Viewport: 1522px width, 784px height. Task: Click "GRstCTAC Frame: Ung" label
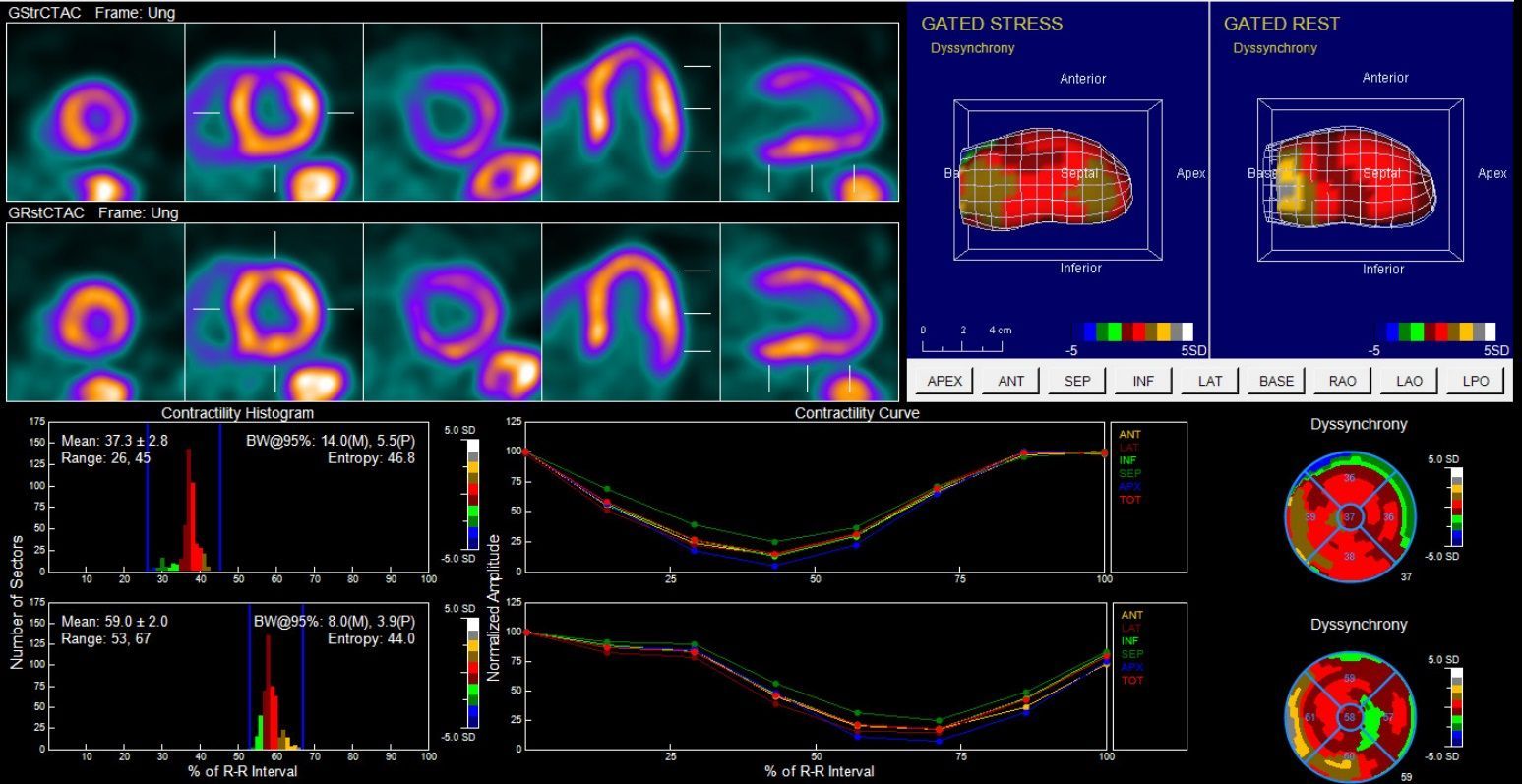point(93,212)
